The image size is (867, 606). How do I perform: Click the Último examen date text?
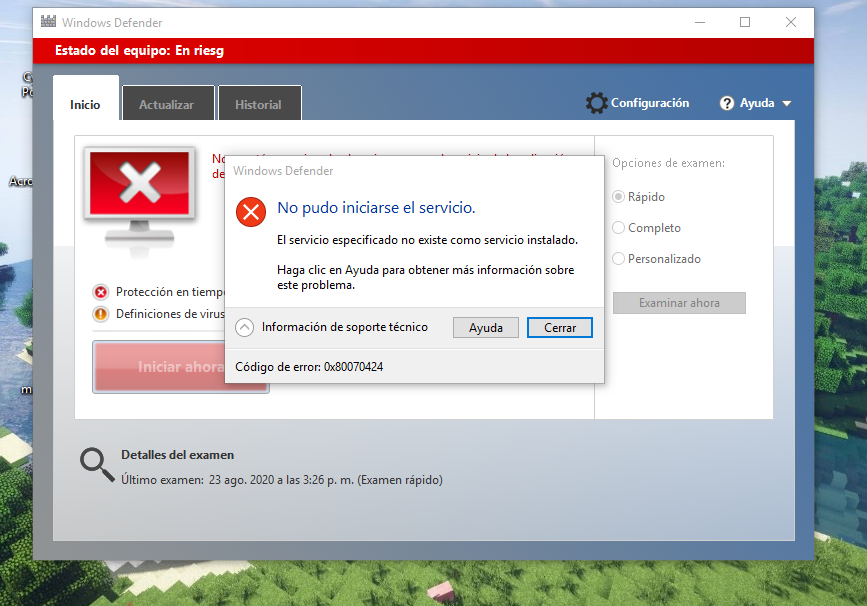(282, 480)
